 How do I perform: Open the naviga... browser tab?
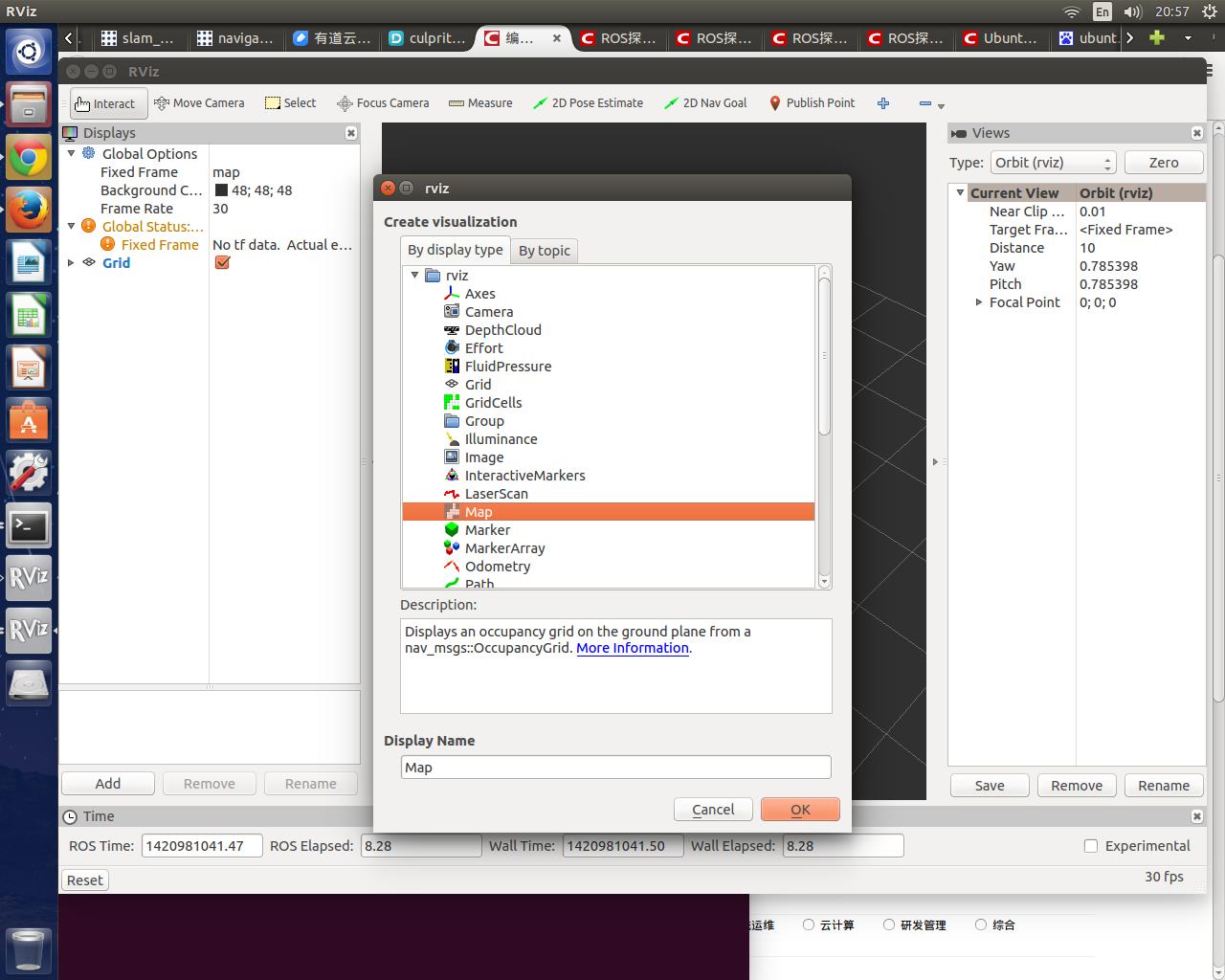235,38
